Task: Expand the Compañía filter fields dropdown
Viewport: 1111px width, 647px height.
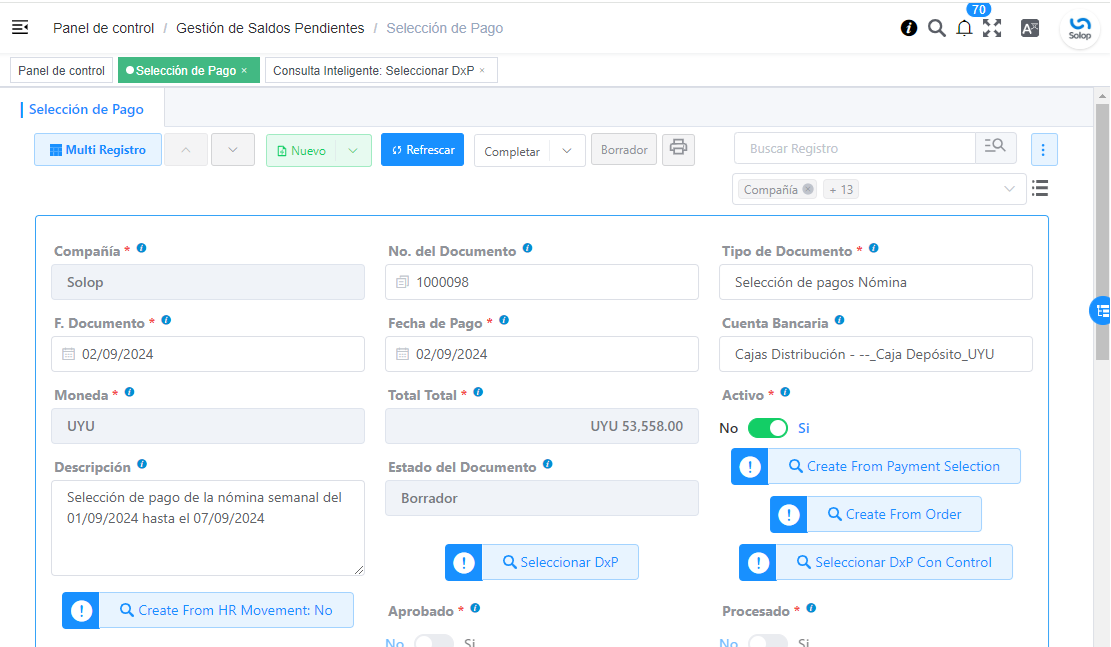Action: [1009, 189]
